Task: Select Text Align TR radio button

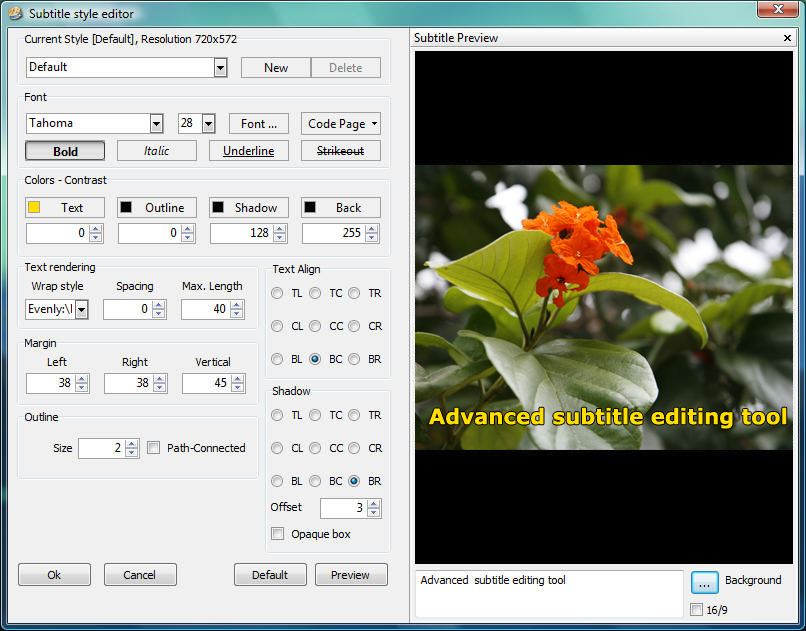Action: pos(354,293)
